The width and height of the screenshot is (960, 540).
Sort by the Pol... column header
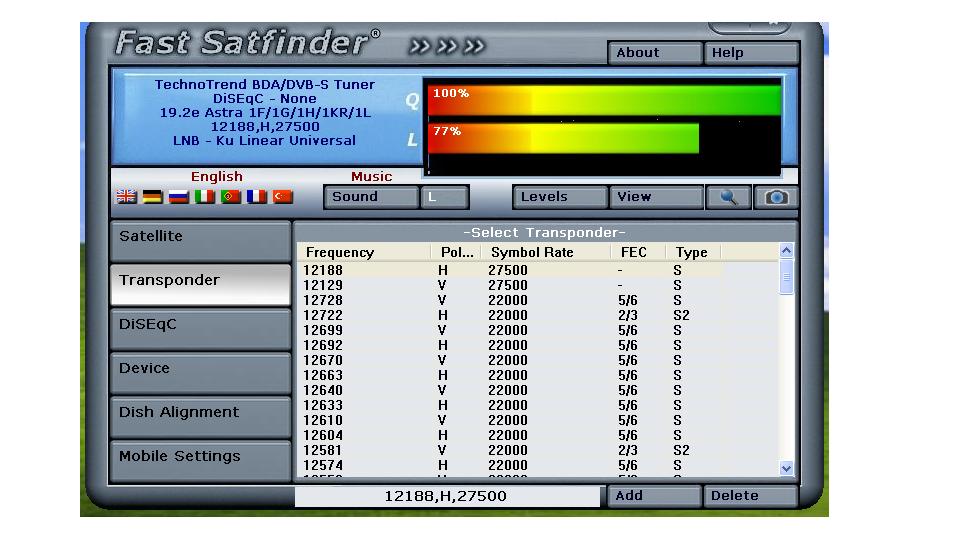click(456, 252)
